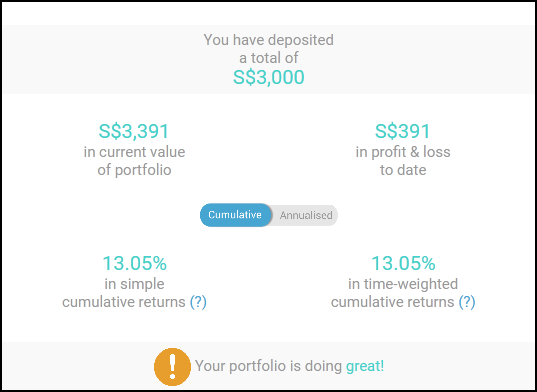Image resolution: width=537 pixels, height=392 pixels.
Task: Click the S$3,391 current portfolio value
Action: [134, 131]
